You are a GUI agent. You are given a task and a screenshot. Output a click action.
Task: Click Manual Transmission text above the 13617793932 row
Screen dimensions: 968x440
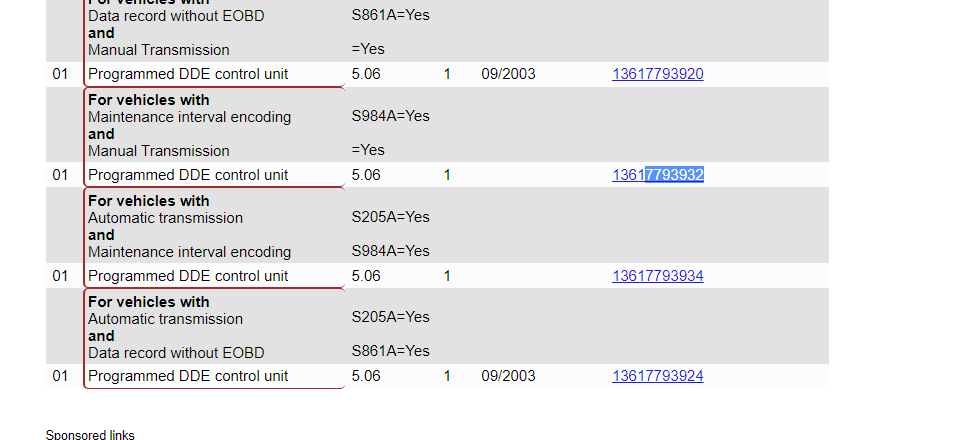click(158, 151)
